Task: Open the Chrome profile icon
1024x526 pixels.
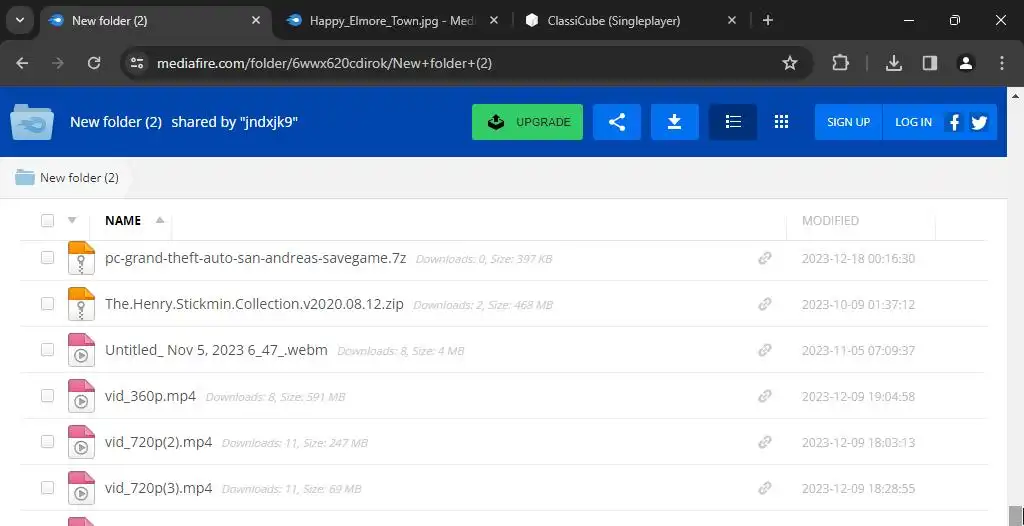Action: click(x=965, y=63)
